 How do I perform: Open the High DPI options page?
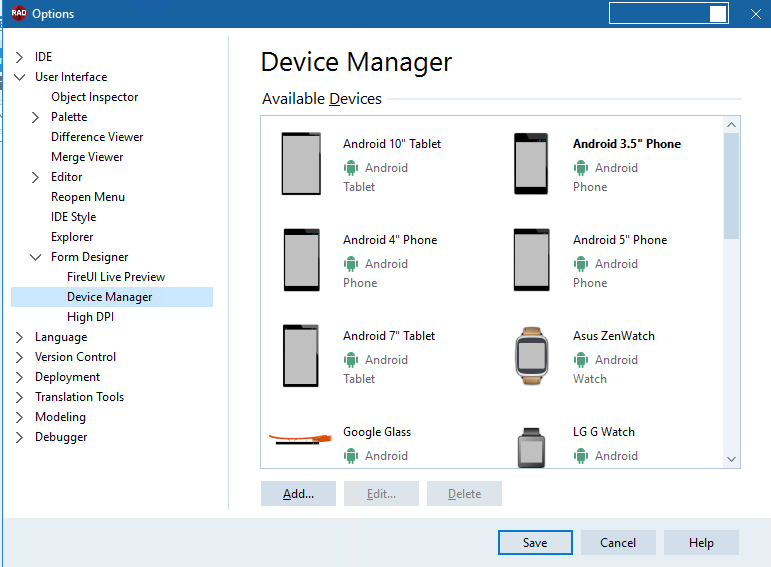[x=90, y=317]
